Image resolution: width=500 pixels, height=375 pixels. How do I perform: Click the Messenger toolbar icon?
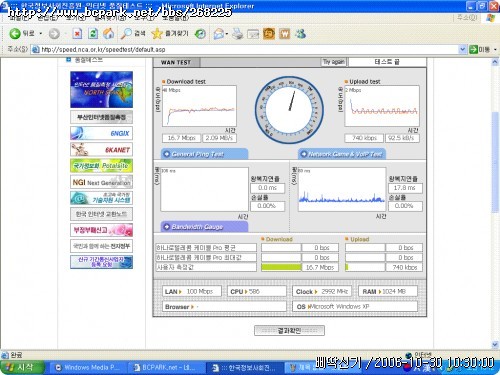point(300,34)
